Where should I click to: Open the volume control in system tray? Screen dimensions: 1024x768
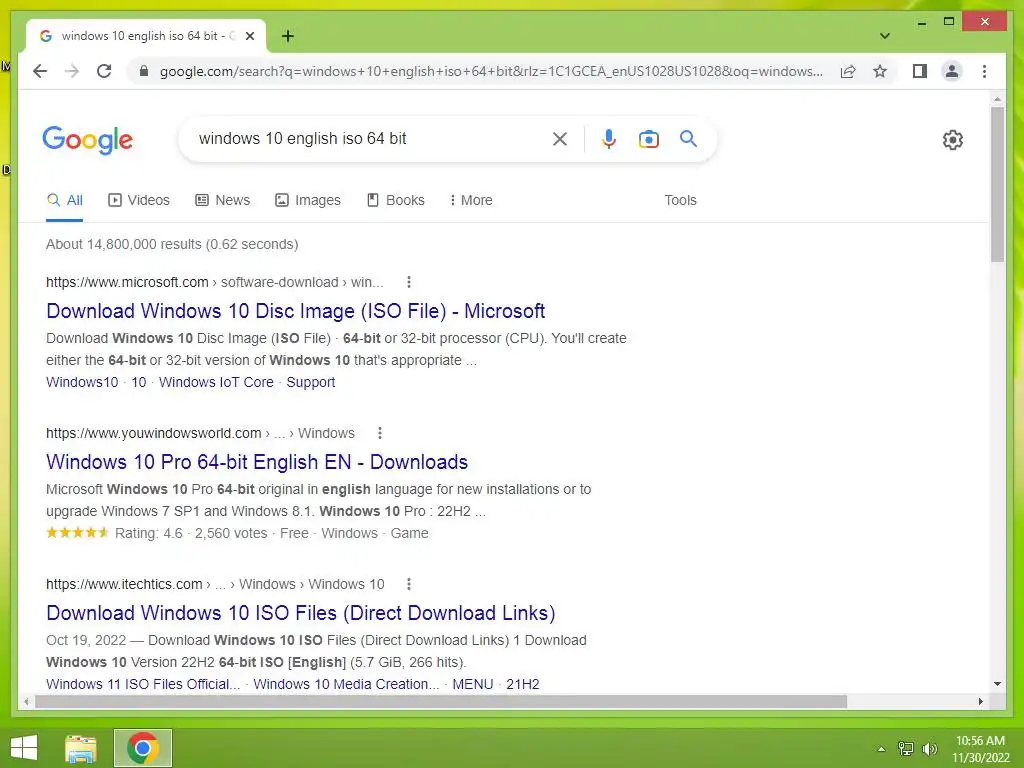point(930,748)
